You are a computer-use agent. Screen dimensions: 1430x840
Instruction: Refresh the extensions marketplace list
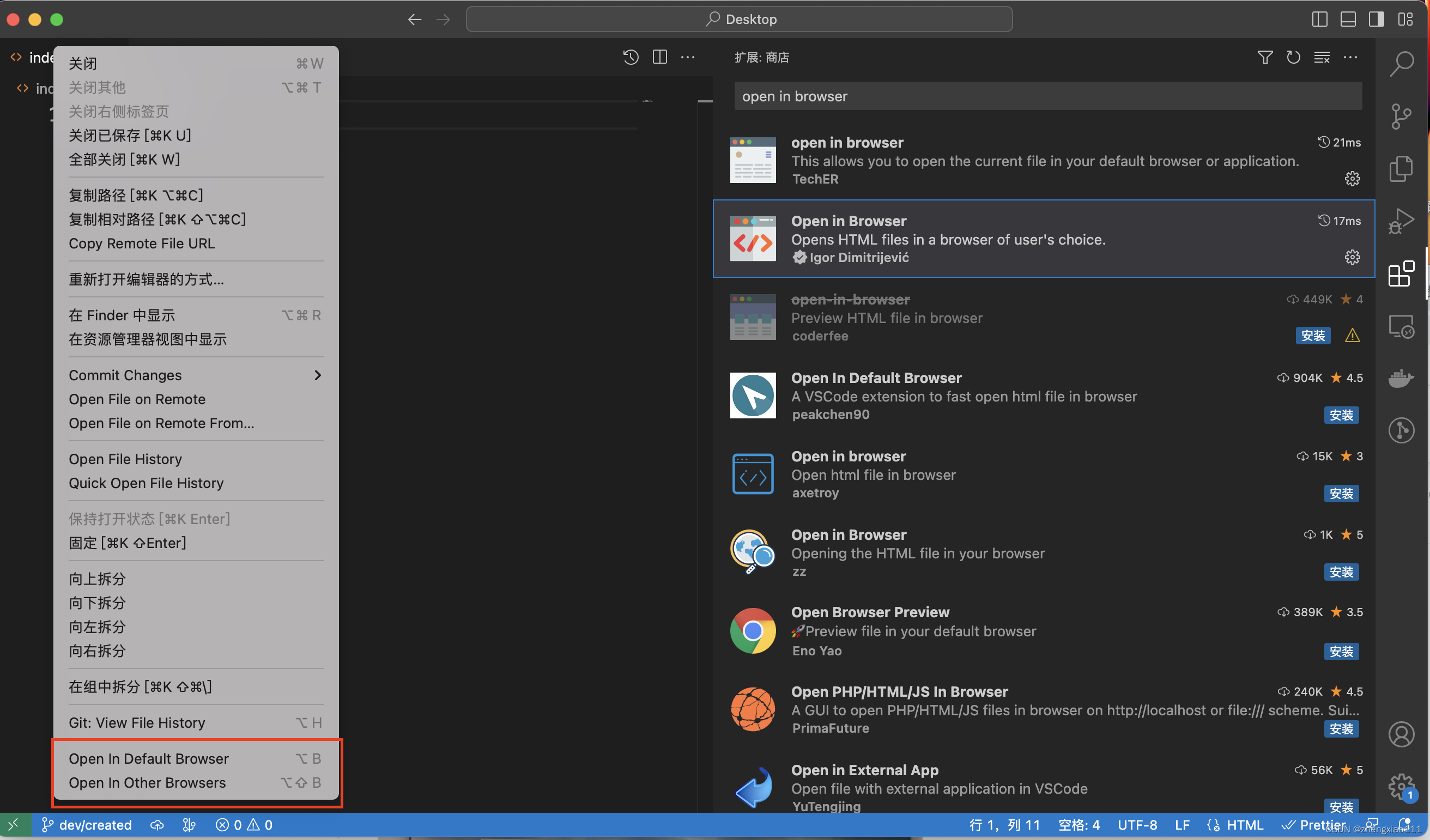click(1293, 57)
